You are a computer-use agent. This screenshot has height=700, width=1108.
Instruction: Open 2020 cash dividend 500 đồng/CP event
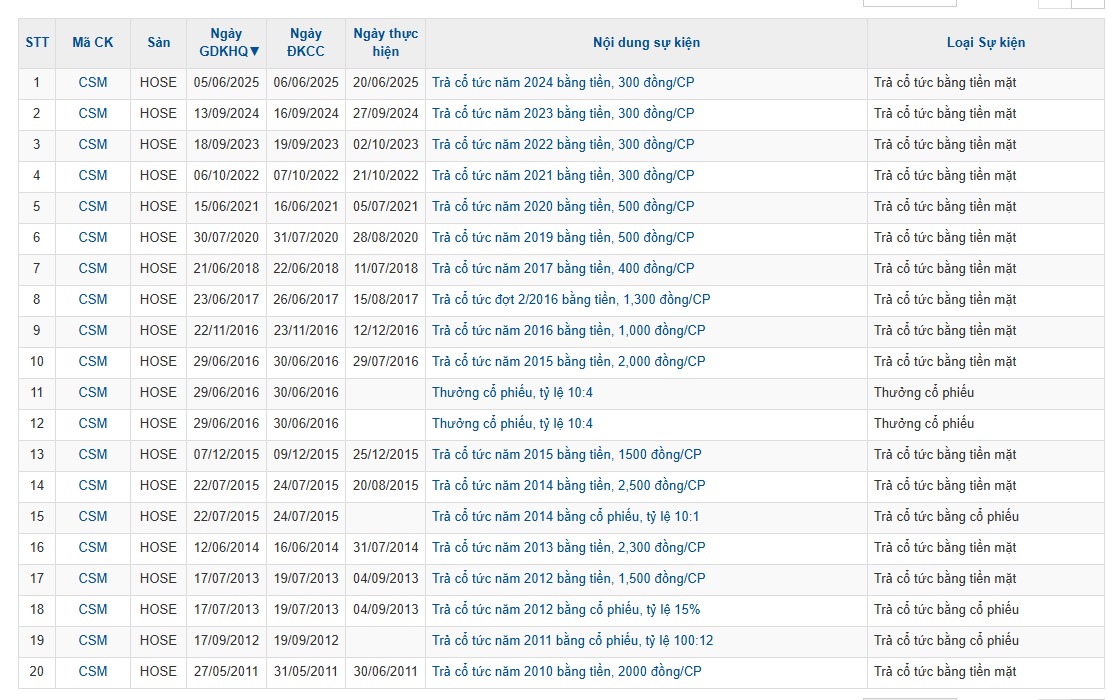(x=563, y=207)
